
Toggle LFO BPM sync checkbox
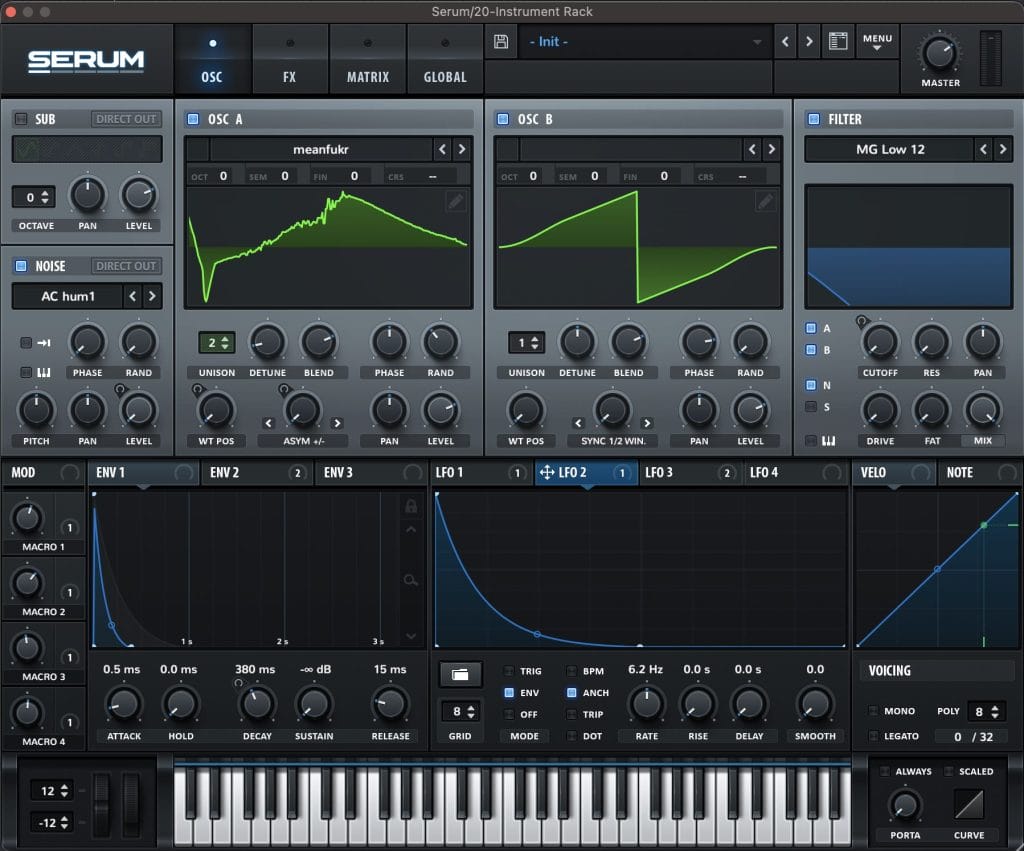point(572,671)
